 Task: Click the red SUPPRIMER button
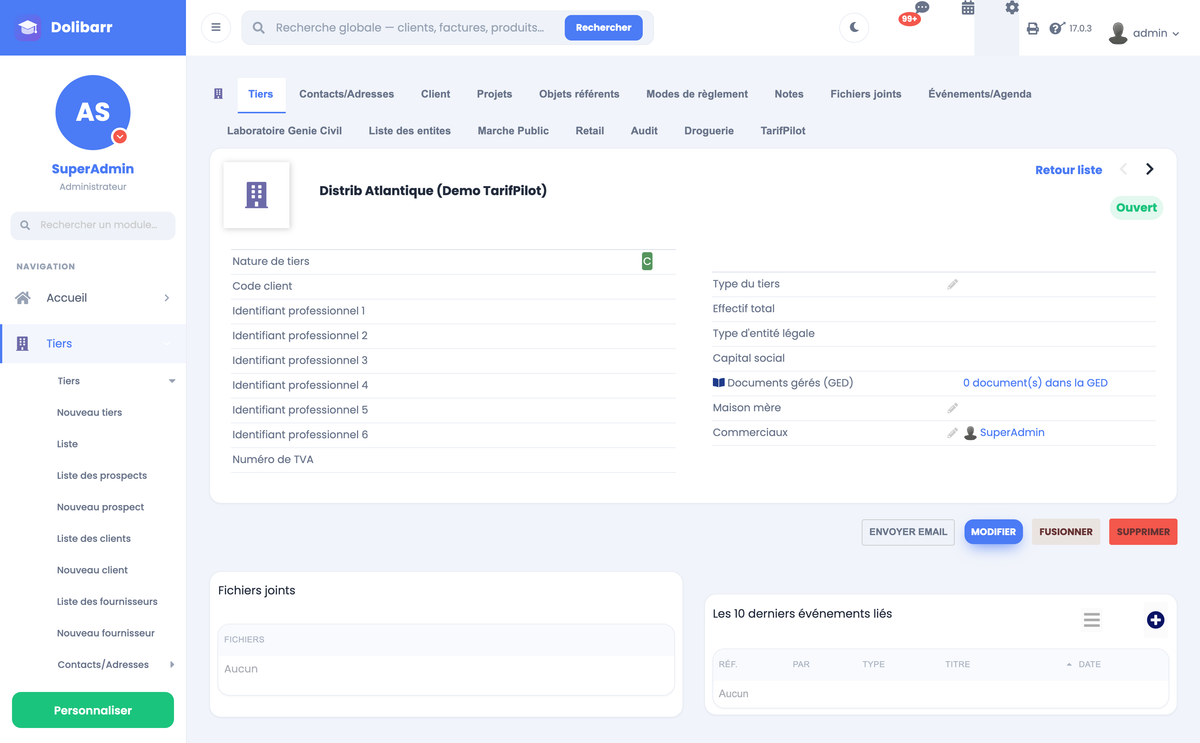pos(1143,532)
